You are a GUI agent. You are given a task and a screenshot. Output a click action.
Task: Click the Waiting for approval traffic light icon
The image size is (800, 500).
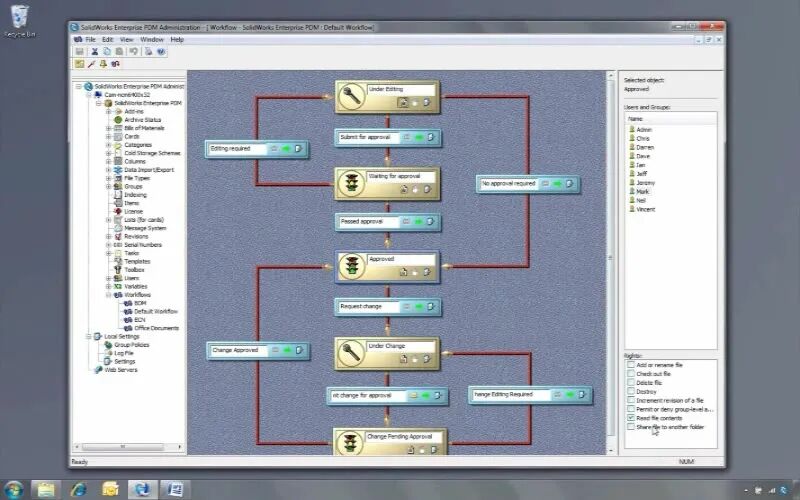(351, 183)
